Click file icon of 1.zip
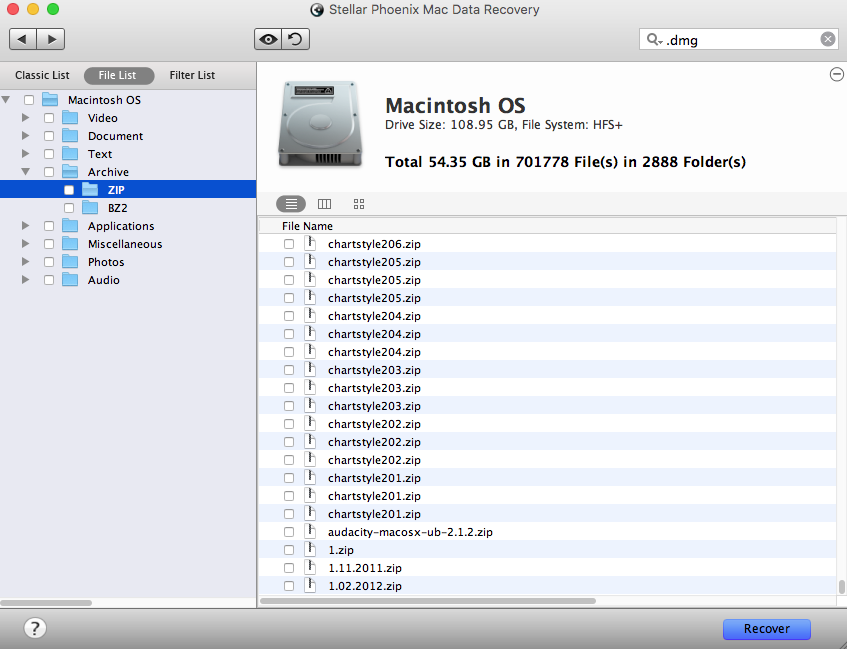The height and width of the screenshot is (649, 847). (310, 549)
